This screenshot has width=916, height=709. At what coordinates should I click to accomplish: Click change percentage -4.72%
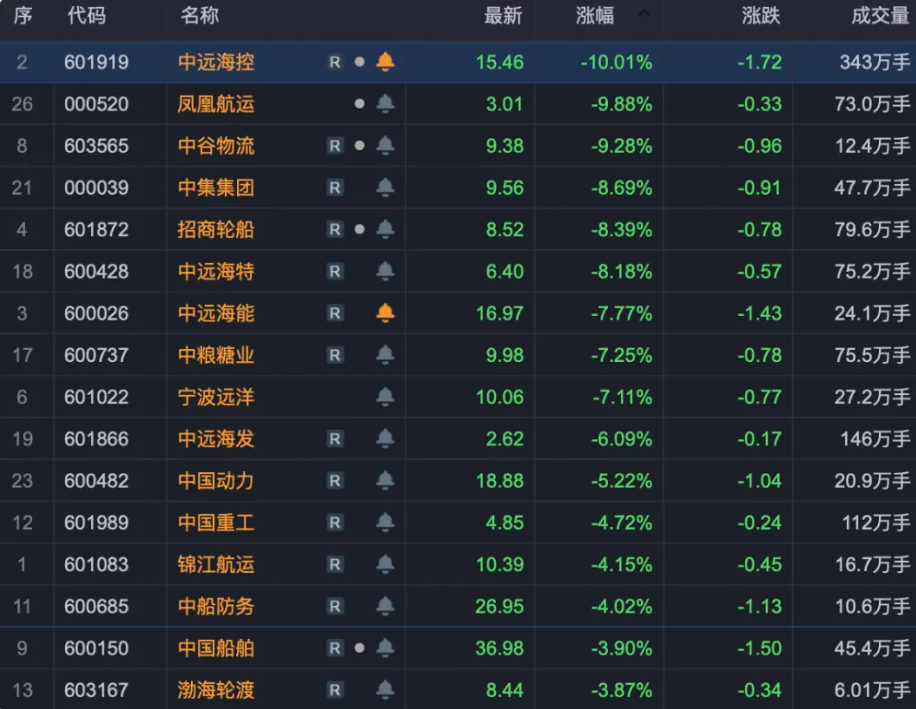click(622, 523)
